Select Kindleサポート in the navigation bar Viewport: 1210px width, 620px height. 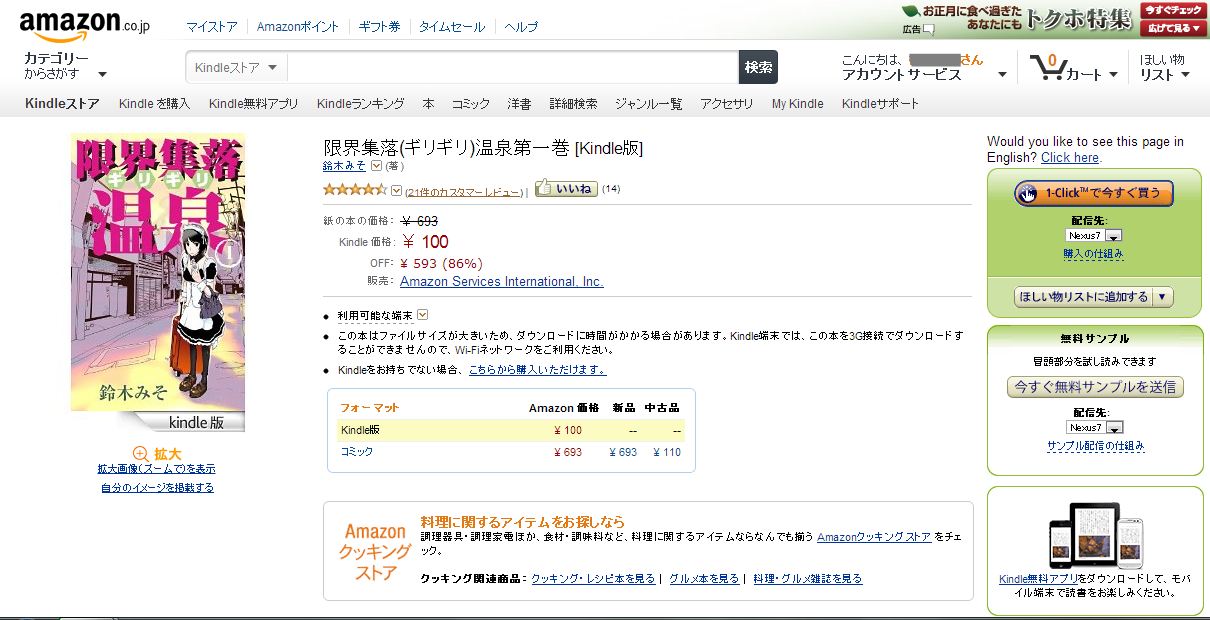click(880, 103)
